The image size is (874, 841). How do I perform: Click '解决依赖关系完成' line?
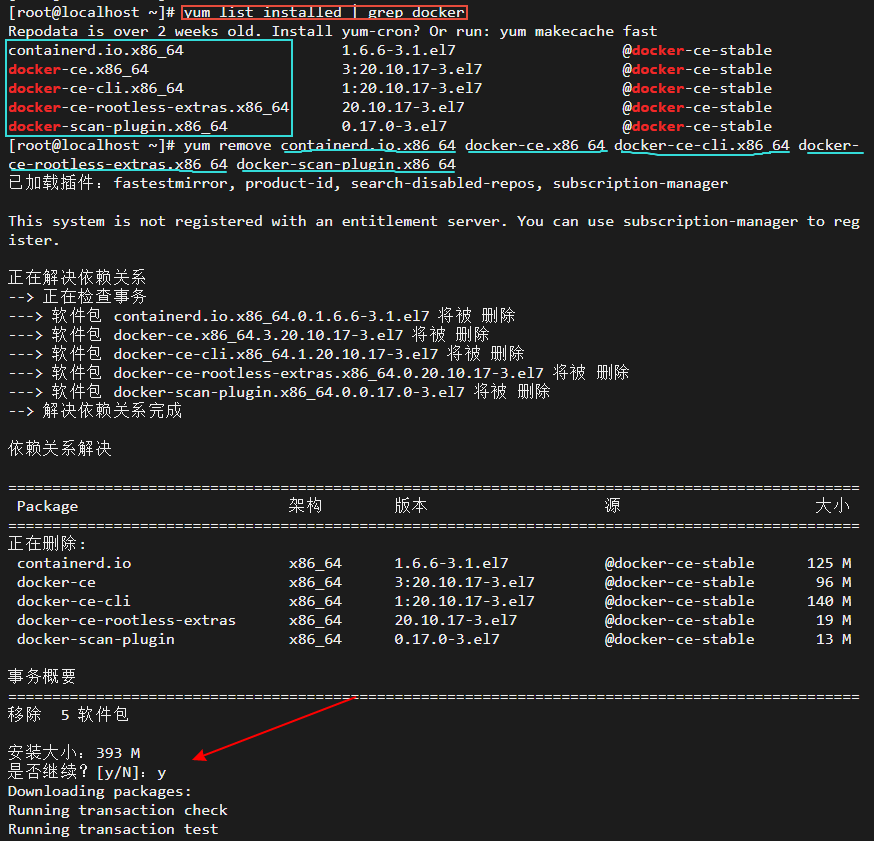click(x=95, y=411)
